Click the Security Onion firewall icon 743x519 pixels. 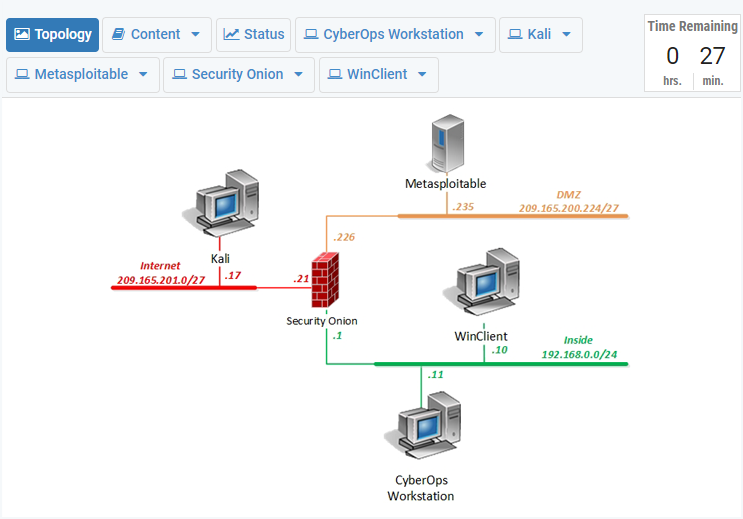[324, 282]
